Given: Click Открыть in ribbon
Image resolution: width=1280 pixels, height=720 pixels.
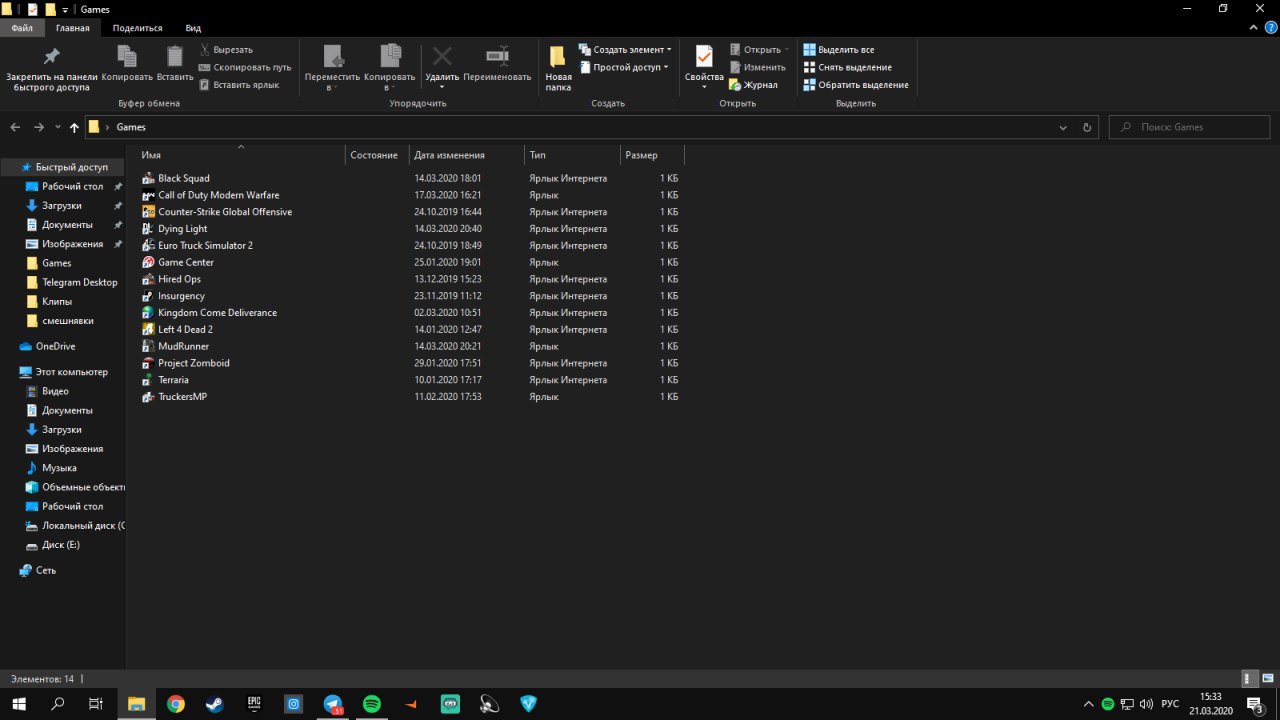Looking at the screenshot, I should click(x=759, y=49).
